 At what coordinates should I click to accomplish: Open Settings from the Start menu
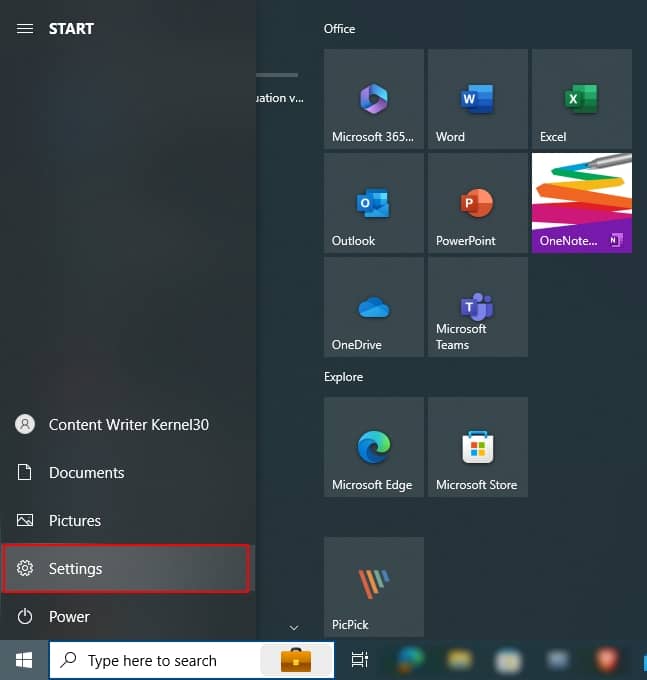pyautogui.click(x=126, y=569)
